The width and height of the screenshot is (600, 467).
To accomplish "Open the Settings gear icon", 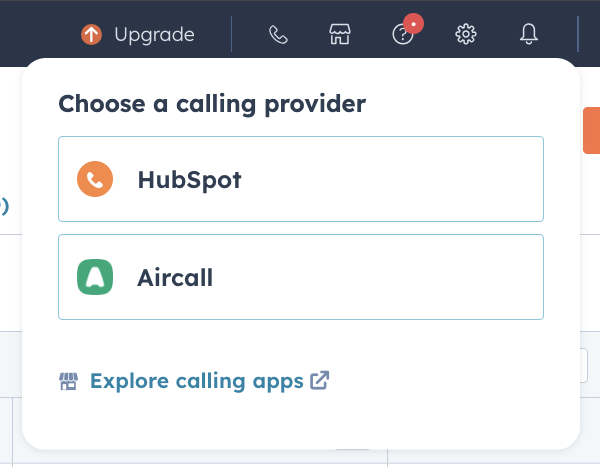I will click(x=466, y=34).
